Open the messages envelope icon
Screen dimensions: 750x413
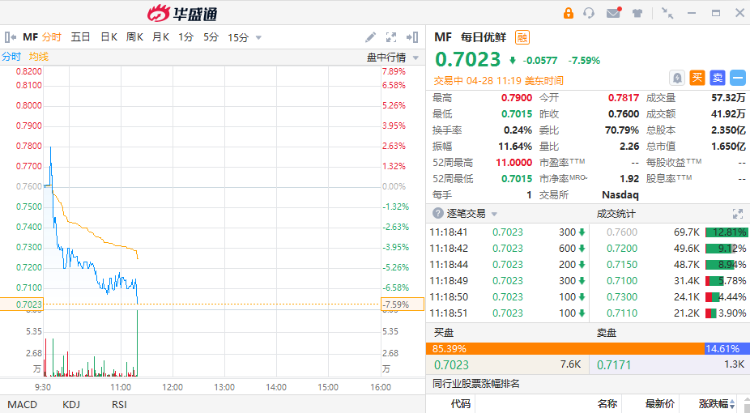pyautogui.click(x=612, y=13)
